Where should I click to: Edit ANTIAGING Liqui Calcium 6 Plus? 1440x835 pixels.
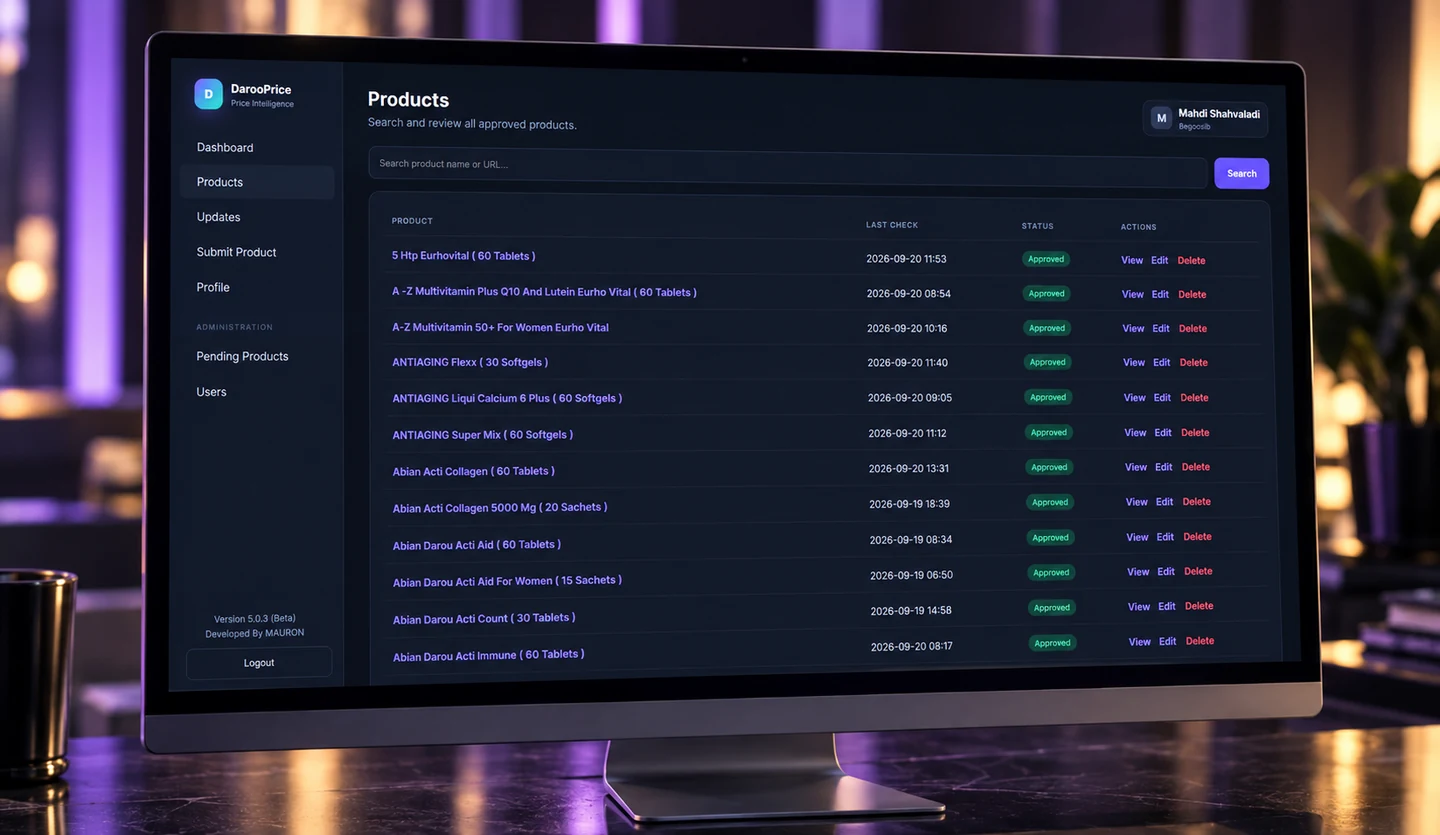(1162, 397)
